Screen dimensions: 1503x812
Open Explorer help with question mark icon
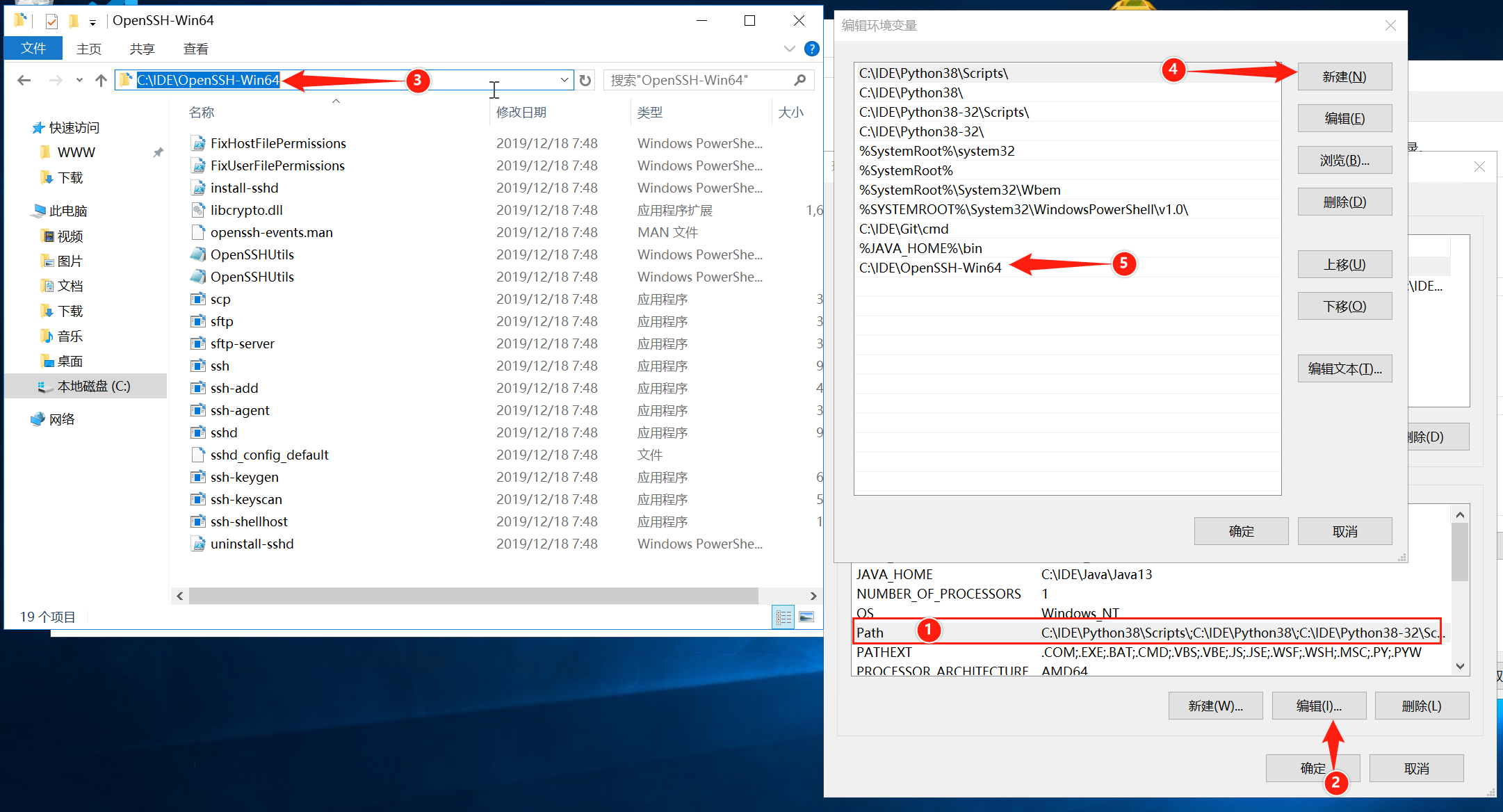tap(811, 49)
